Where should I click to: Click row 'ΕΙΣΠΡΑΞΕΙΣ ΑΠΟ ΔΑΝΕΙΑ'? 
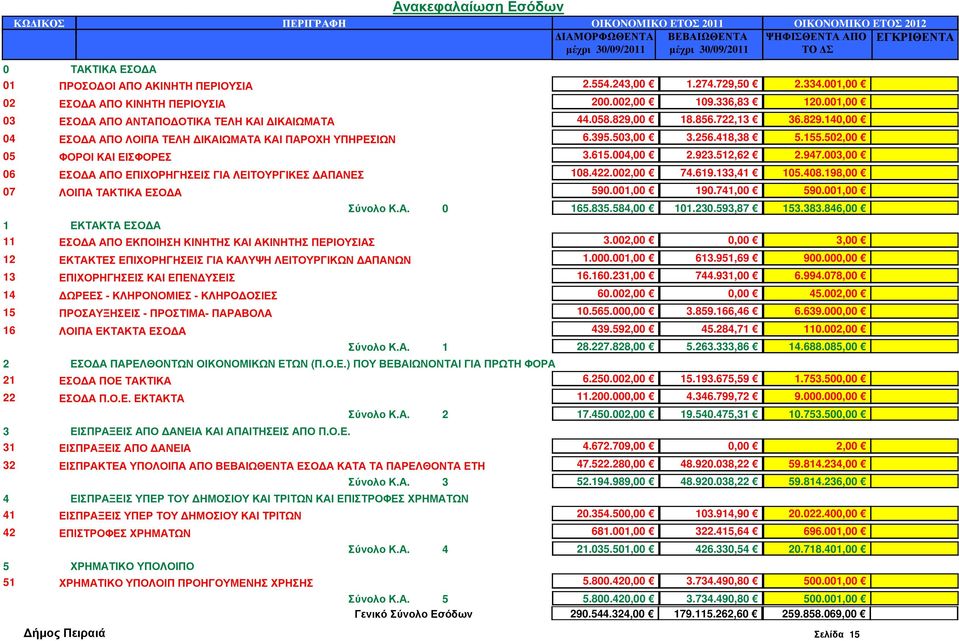125,448
